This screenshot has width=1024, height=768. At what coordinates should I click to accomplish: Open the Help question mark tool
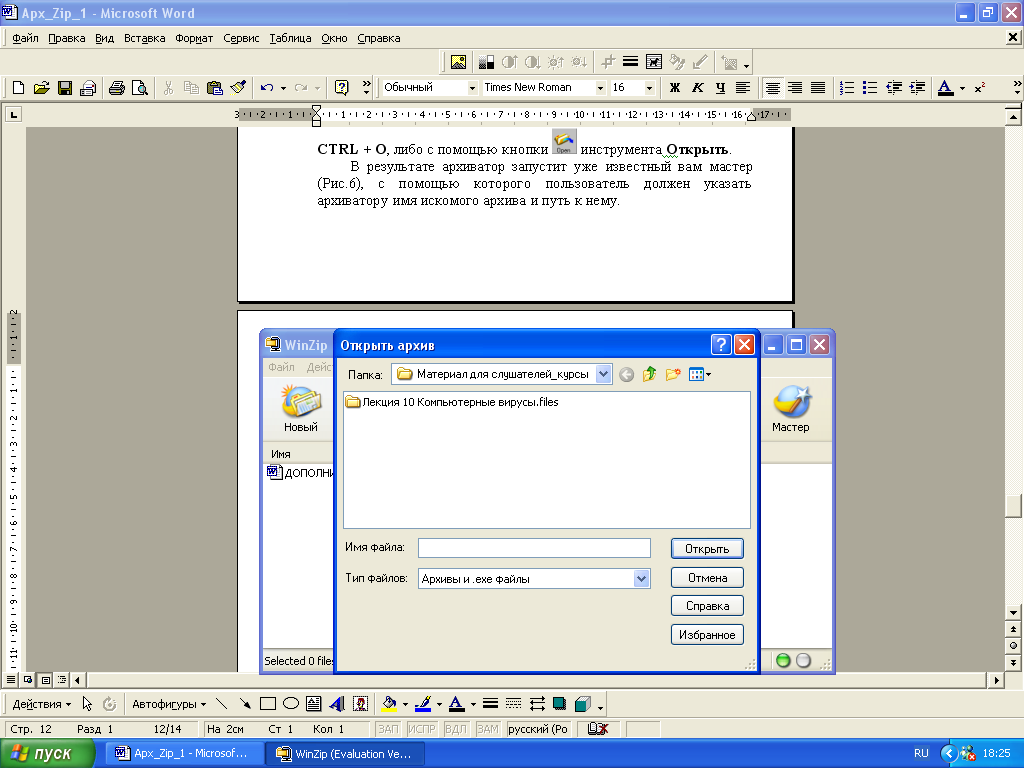pos(342,88)
